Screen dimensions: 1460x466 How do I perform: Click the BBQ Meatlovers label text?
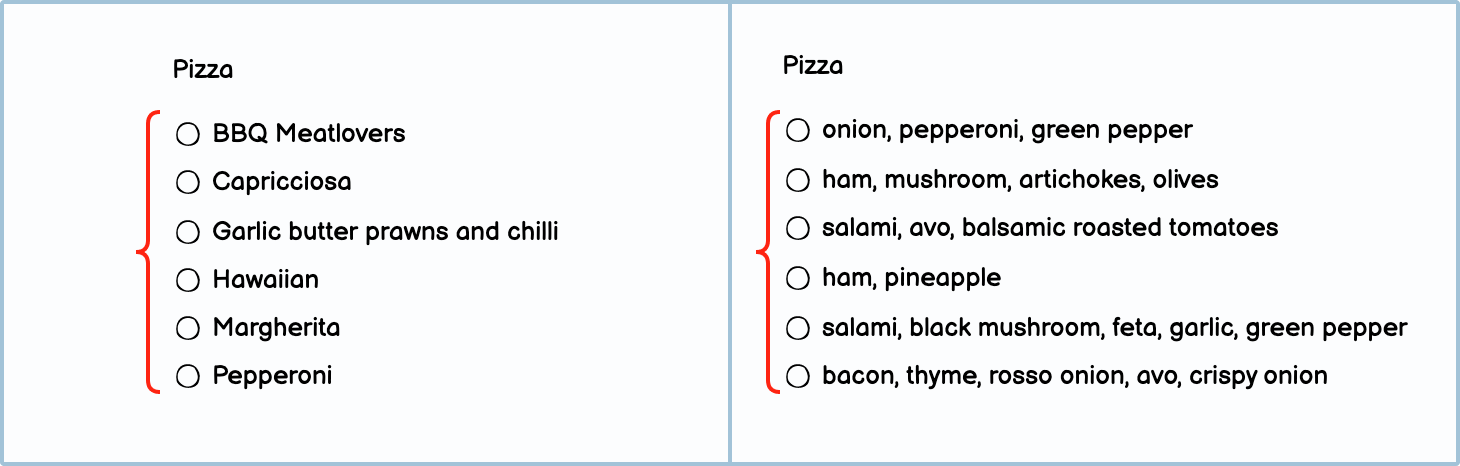click(x=309, y=134)
